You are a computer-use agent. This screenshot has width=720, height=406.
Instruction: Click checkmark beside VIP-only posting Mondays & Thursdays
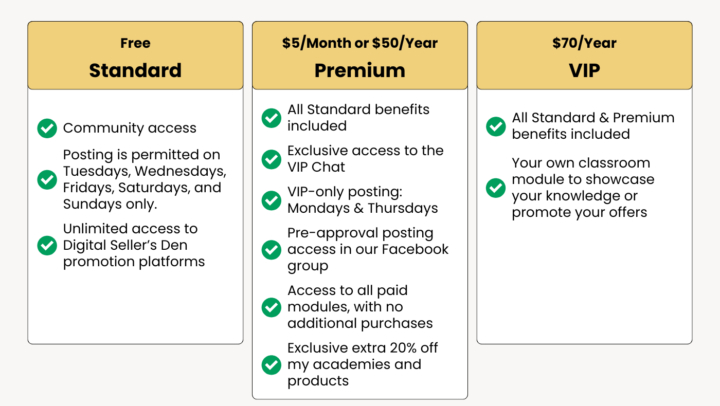tap(271, 200)
